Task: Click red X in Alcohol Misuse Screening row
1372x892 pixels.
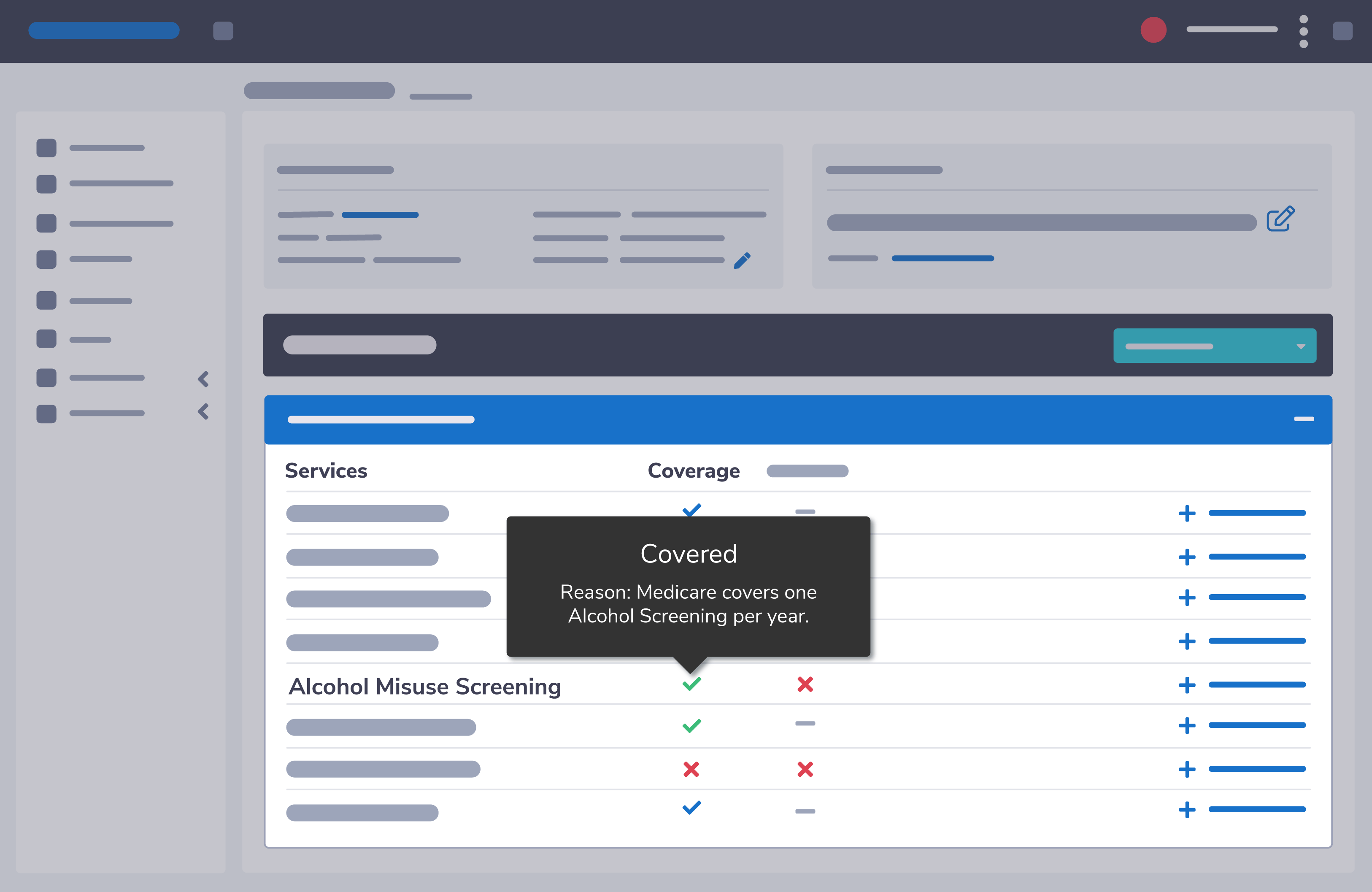Action: [x=805, y=684]
